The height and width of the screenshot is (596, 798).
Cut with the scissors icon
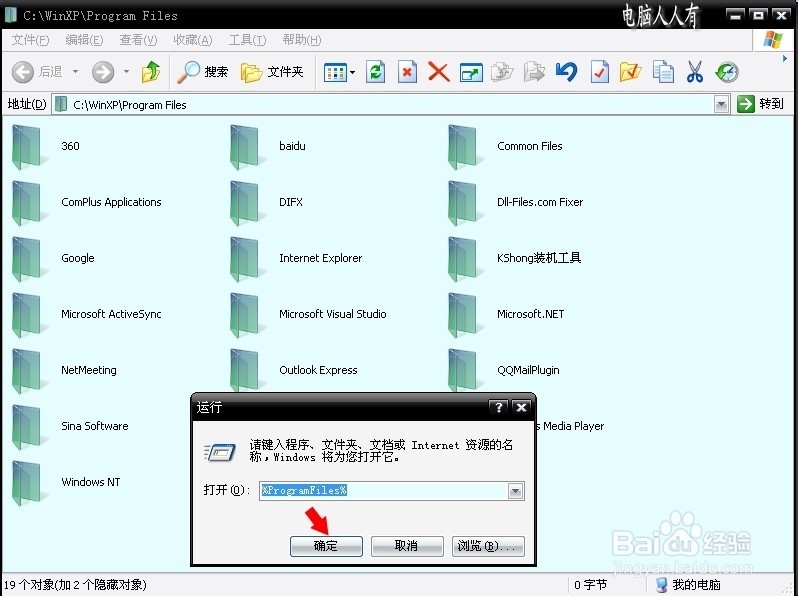tap(695, 72)
